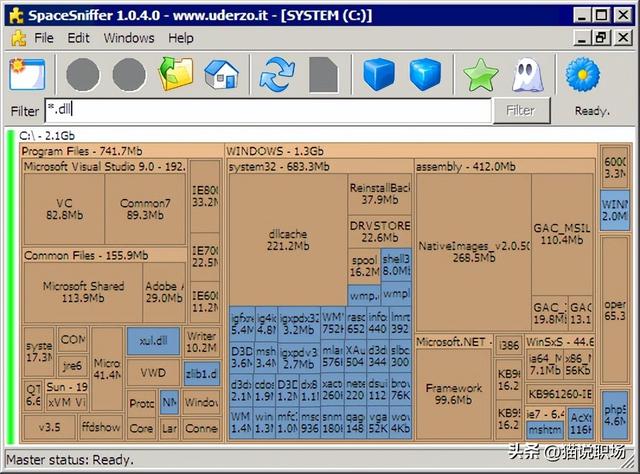Select the Framework 99.6Mb block
Image resolution: width=640 pixels, height=474 pixels.
point(454,394)
